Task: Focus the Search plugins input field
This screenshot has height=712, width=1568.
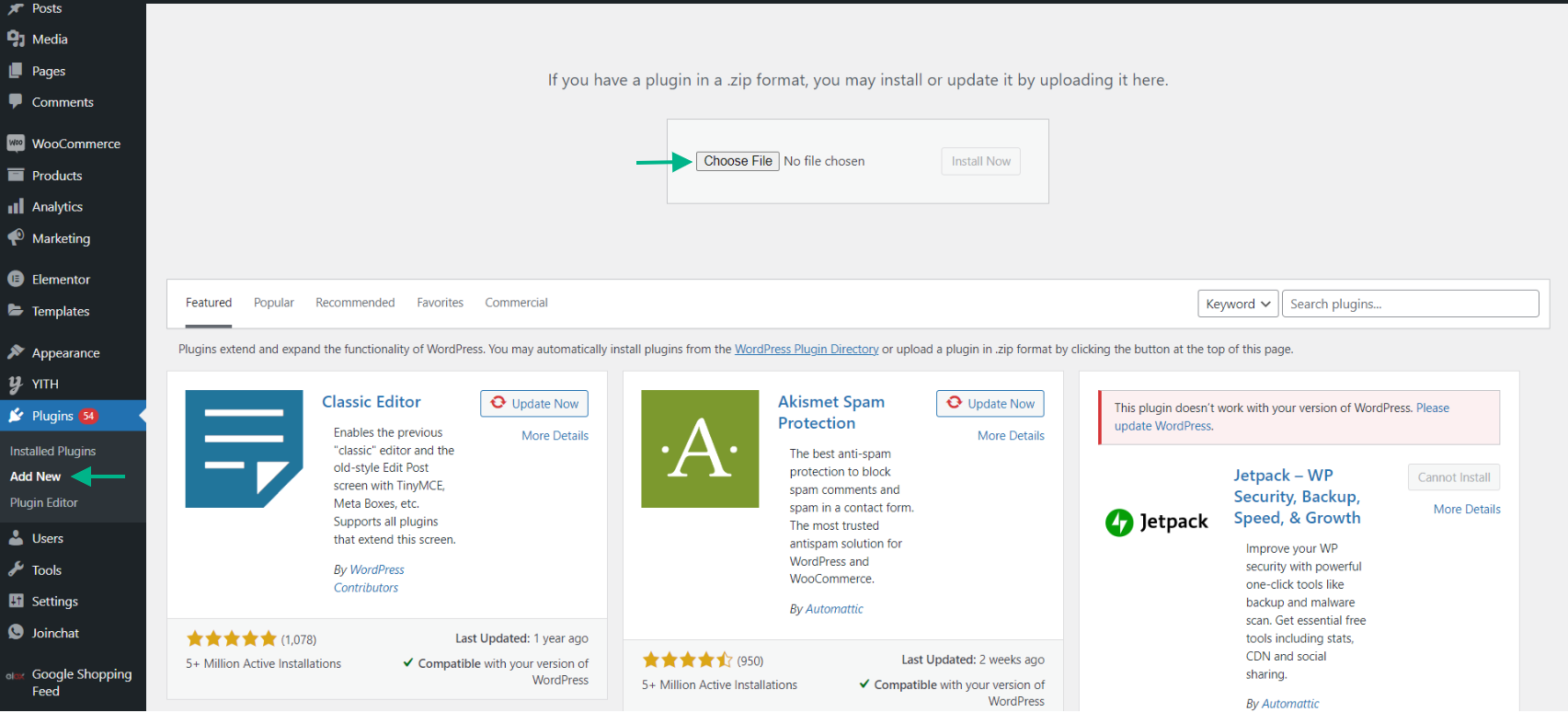Action: click(x=1411, y=304)
